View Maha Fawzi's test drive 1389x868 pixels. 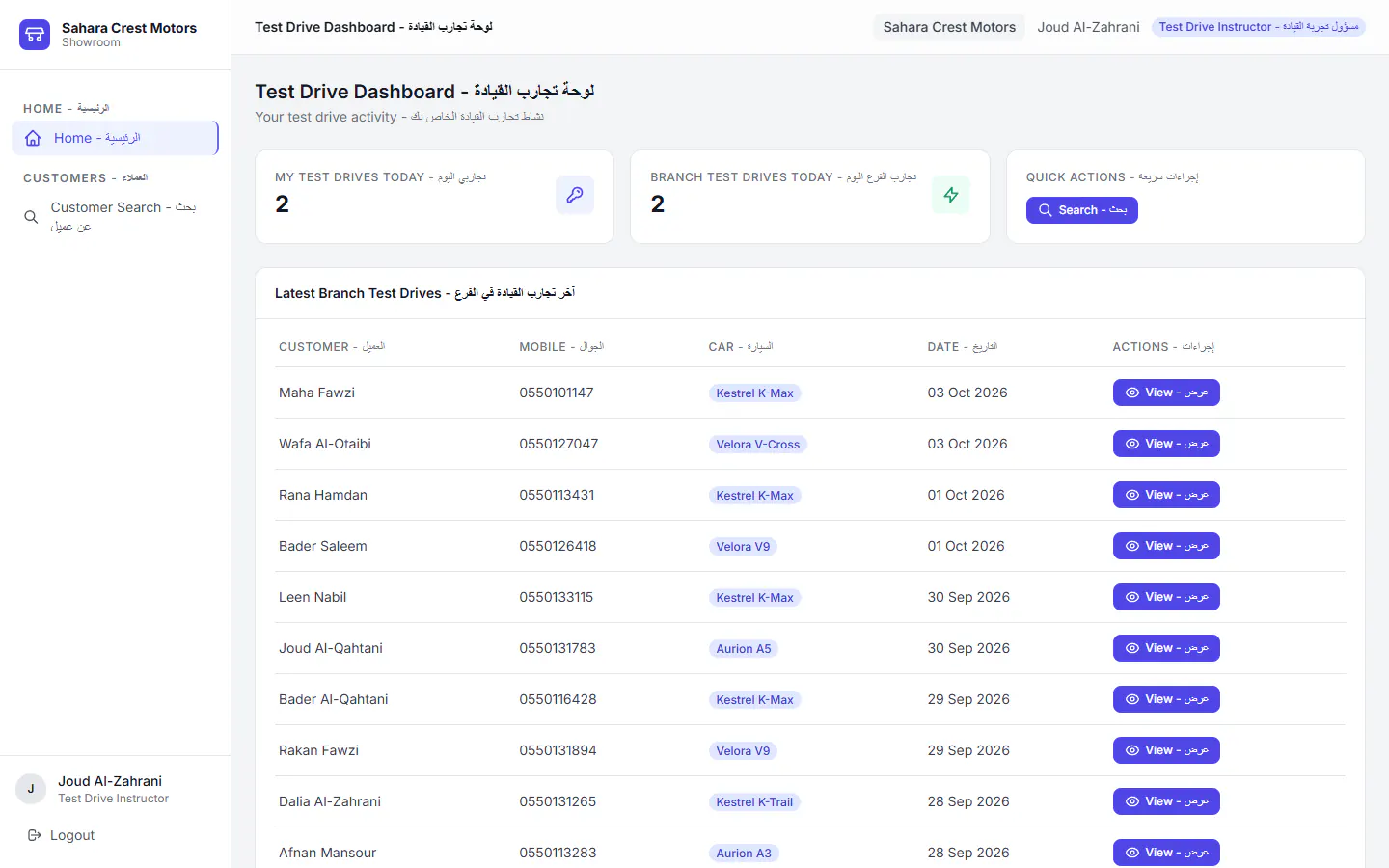(1166, 393)
